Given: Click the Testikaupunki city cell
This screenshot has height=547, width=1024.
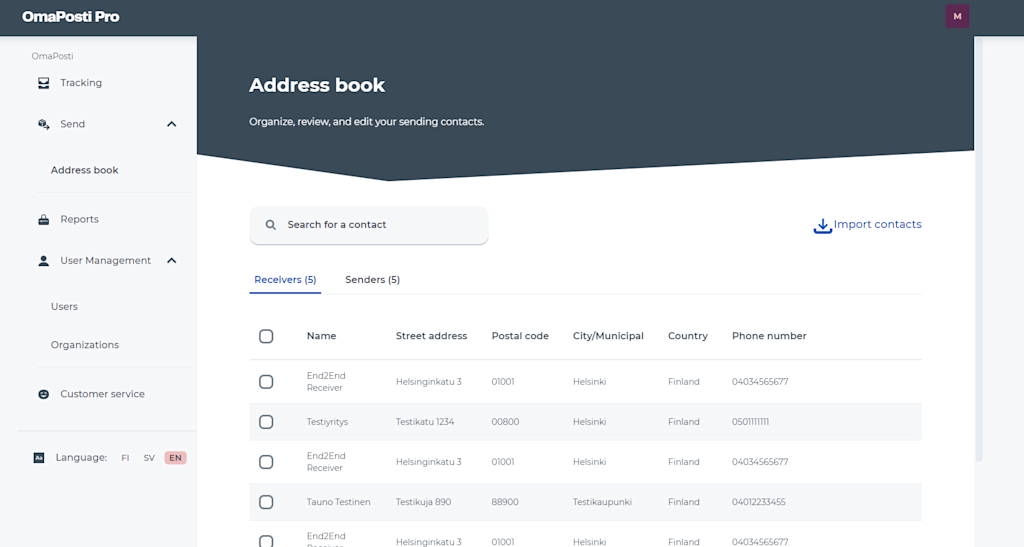Looking at the screenshot, I should point(602,502).
